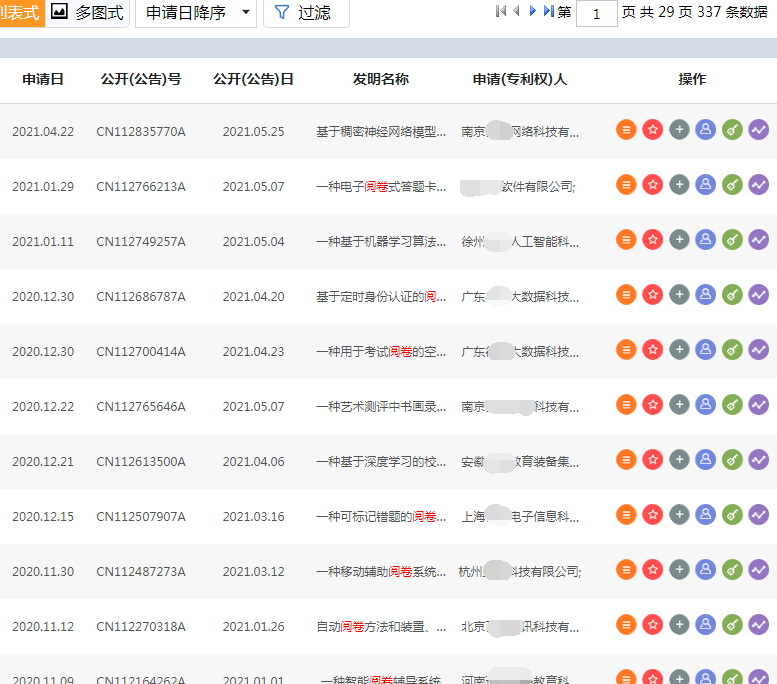
Task: Click red star icon in CN112487273A row
Action: [x=653, y=570]
